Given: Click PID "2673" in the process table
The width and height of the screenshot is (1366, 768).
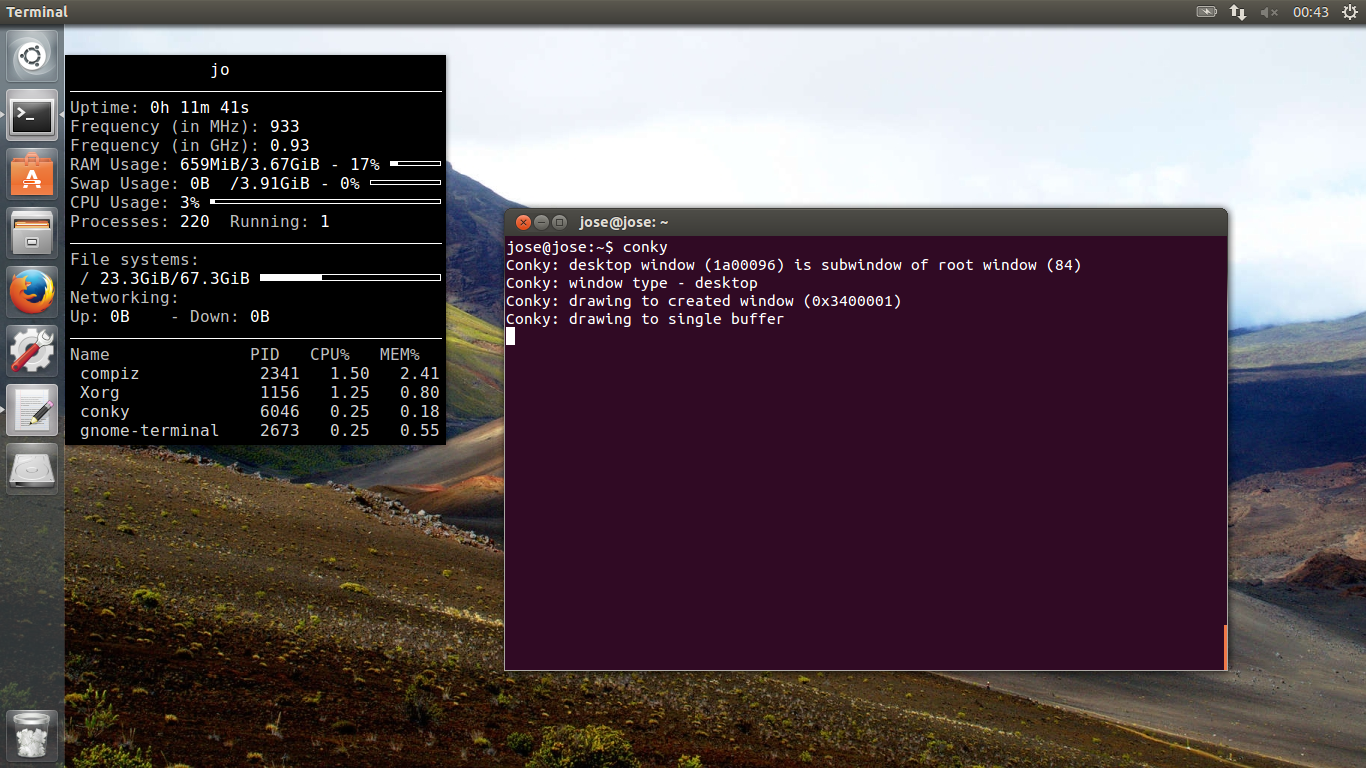Looking at the screenshot, I should click(280, 430).
